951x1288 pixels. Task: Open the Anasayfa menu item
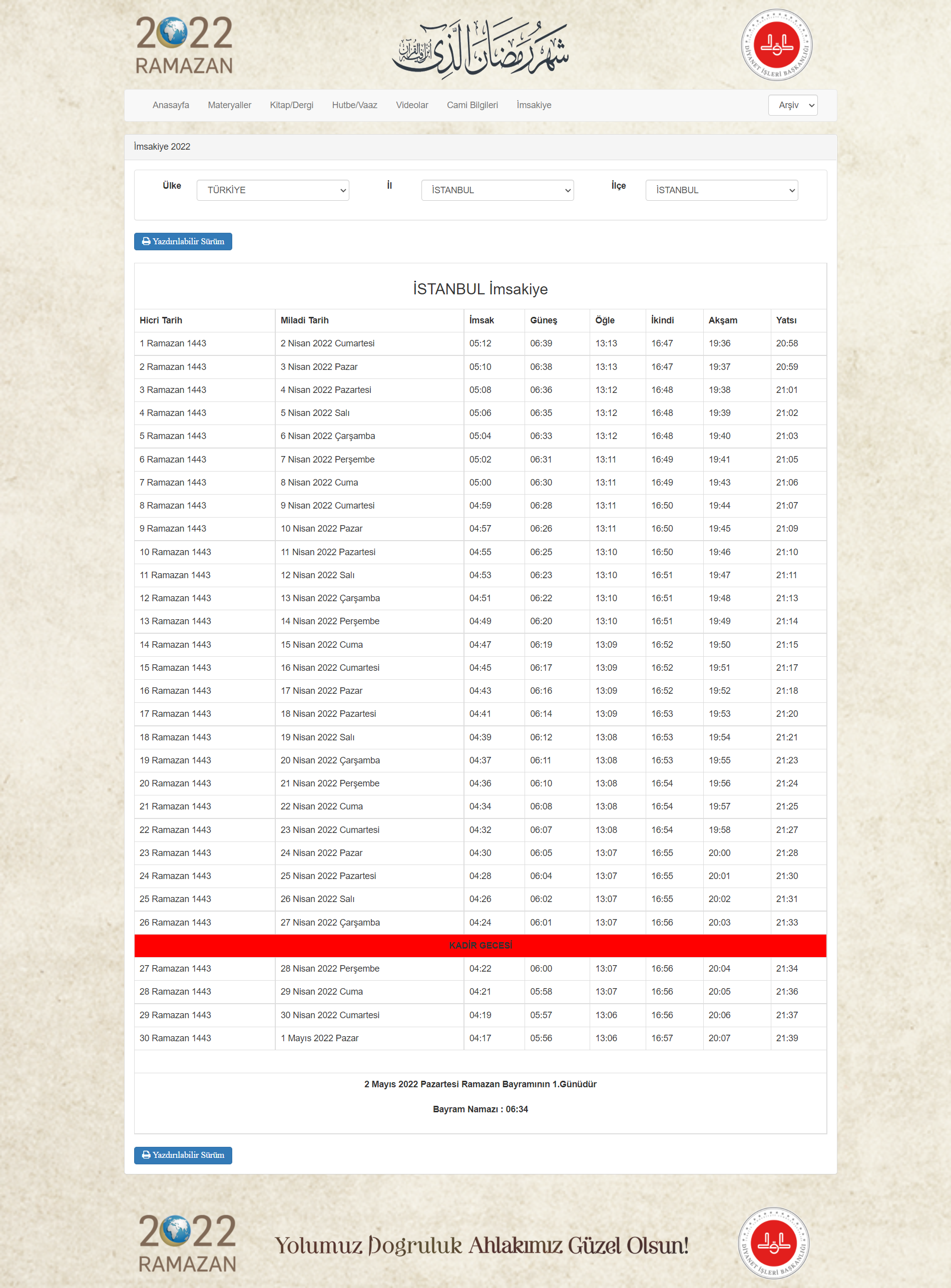[171, 105]
